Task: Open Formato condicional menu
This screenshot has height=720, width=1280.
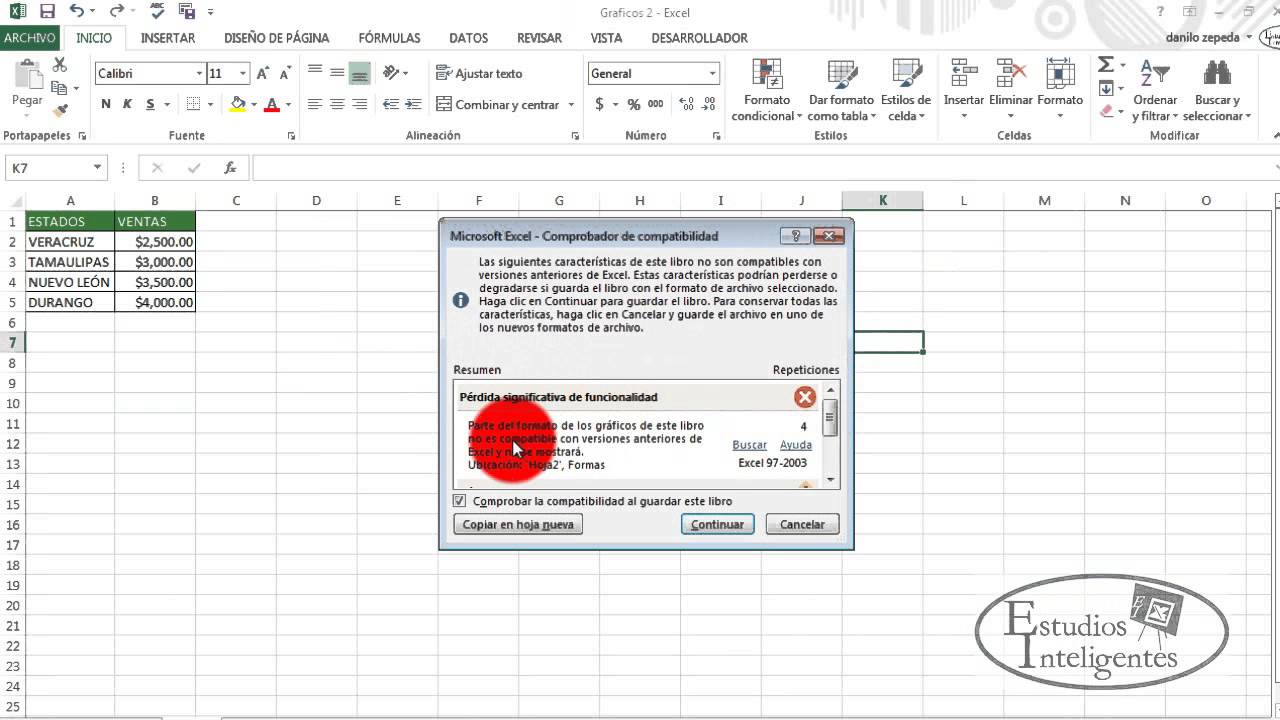Action: click(x=767, y=90)
